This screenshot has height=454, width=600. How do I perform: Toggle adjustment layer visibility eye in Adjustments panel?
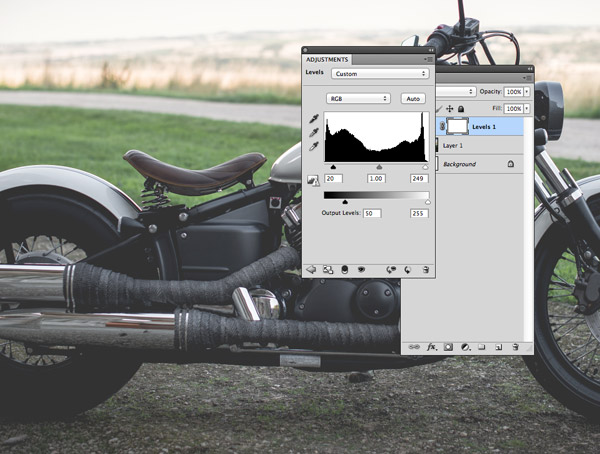pyautogui.click(x=363, y=269)
